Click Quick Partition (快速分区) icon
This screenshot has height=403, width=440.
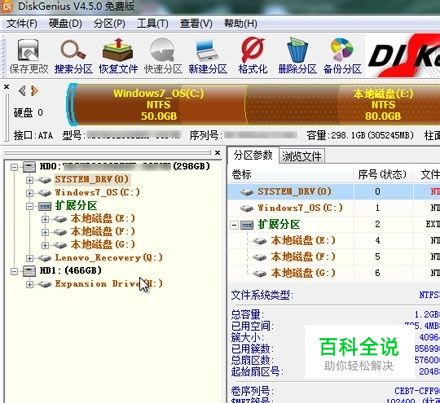[163, 56]
